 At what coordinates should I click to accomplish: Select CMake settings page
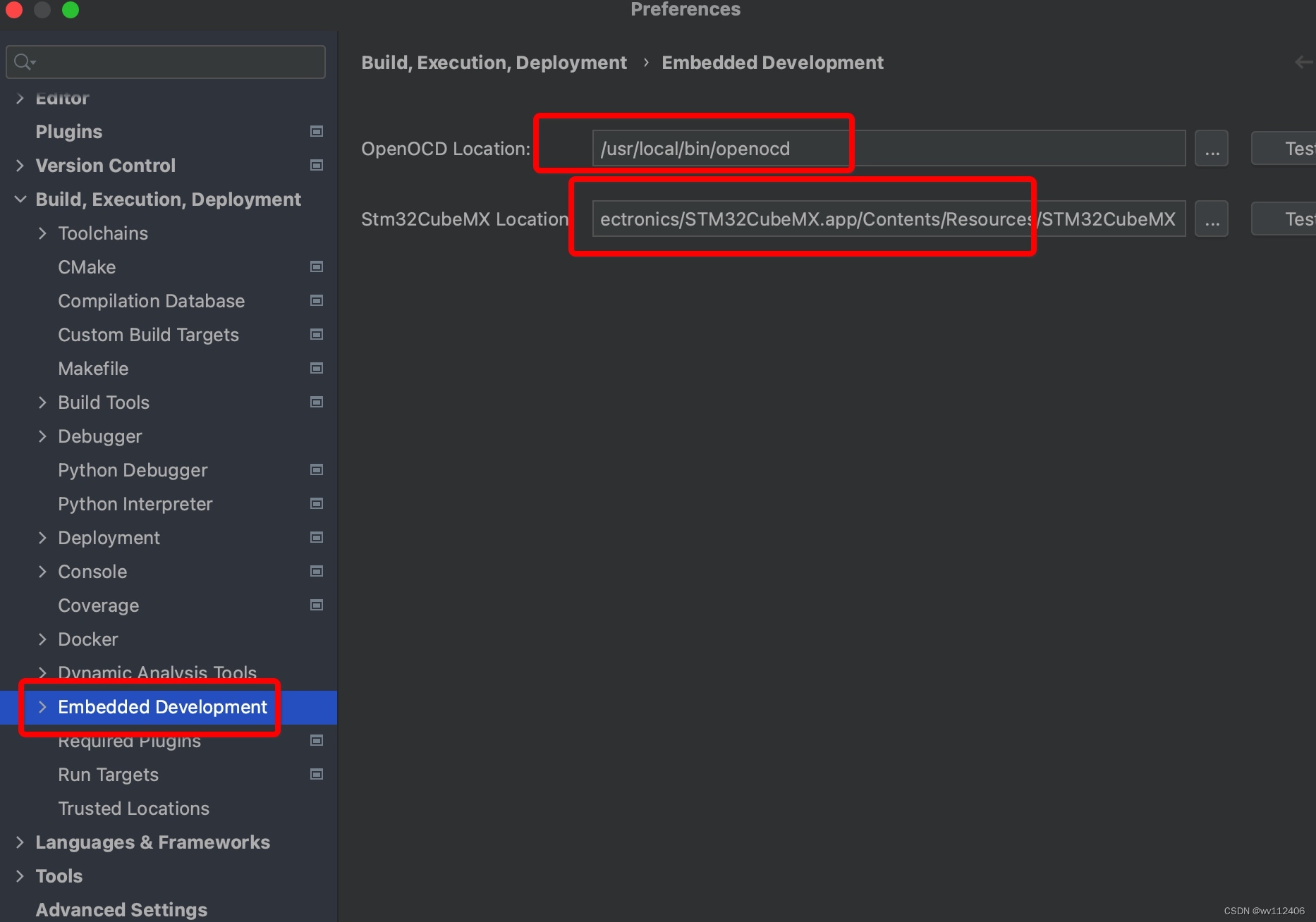point(87,267)
